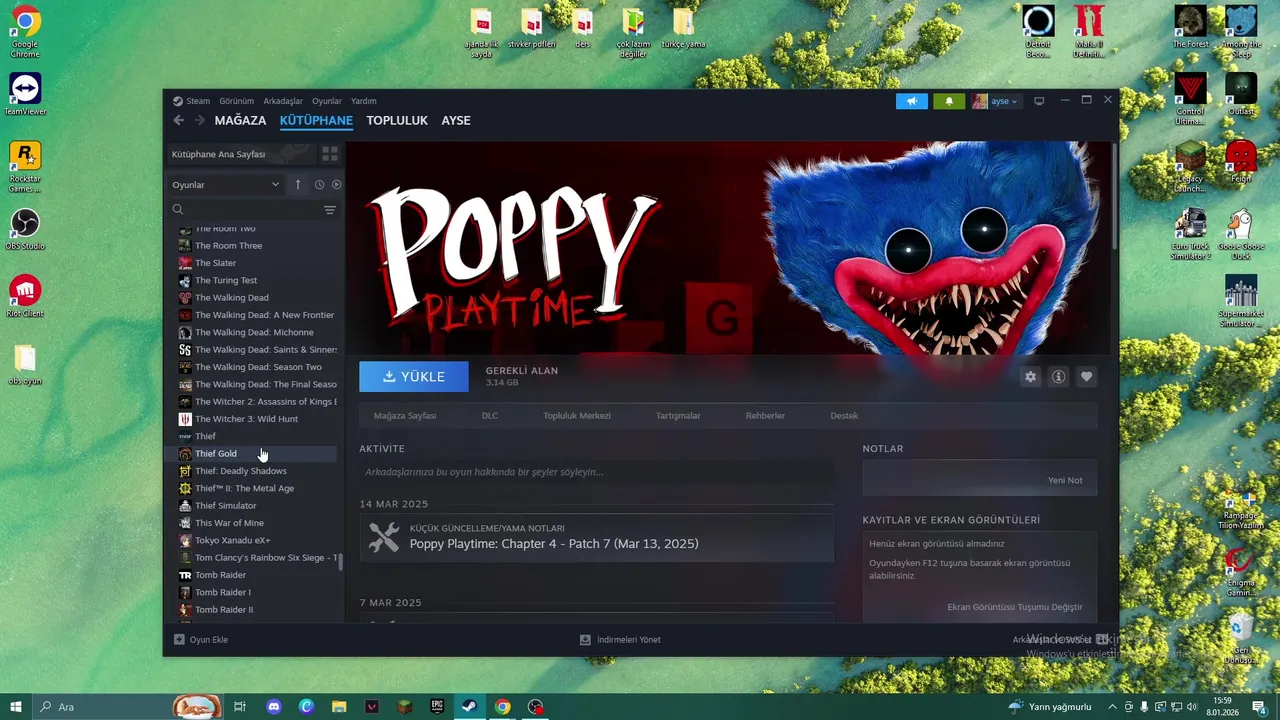This screenshot has height=720, width=1280.
Task: Open TeamViewer desktop shortcut
Action: pyautogui.click(x=25, y=94)
